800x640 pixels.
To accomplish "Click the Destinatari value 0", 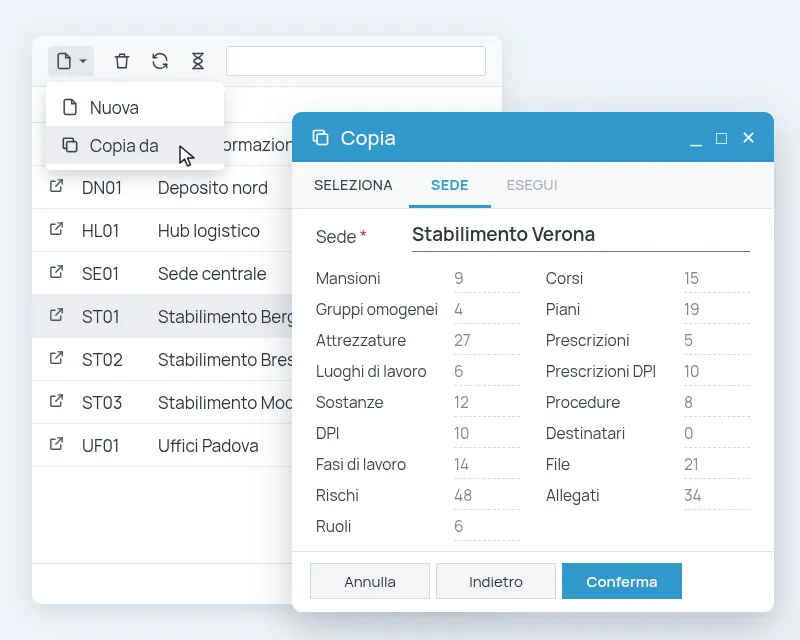I will click(x=717, y=434).
